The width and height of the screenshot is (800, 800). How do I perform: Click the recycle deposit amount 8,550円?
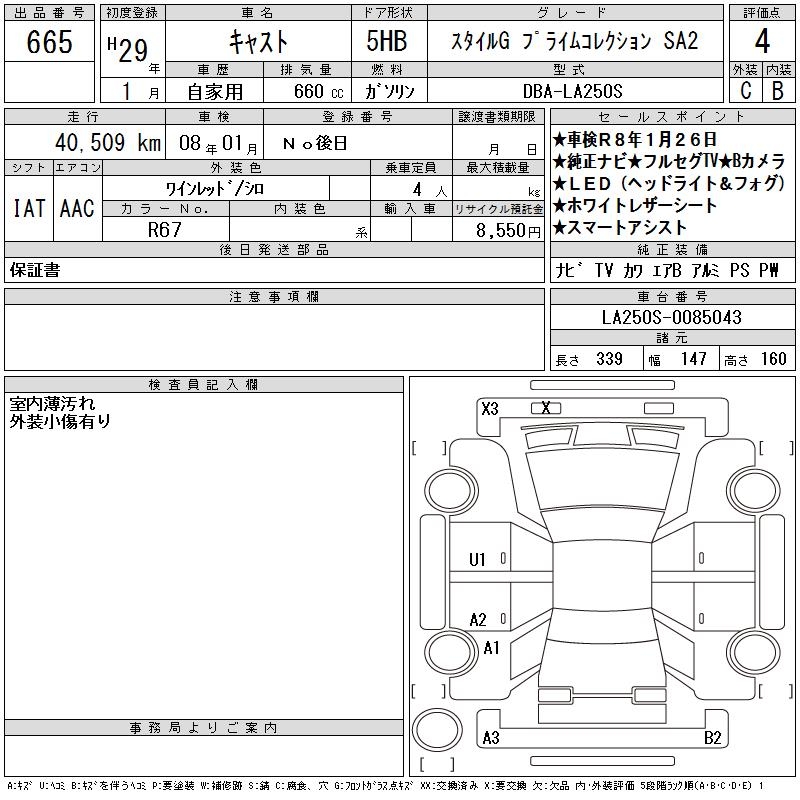pos(498,229)
